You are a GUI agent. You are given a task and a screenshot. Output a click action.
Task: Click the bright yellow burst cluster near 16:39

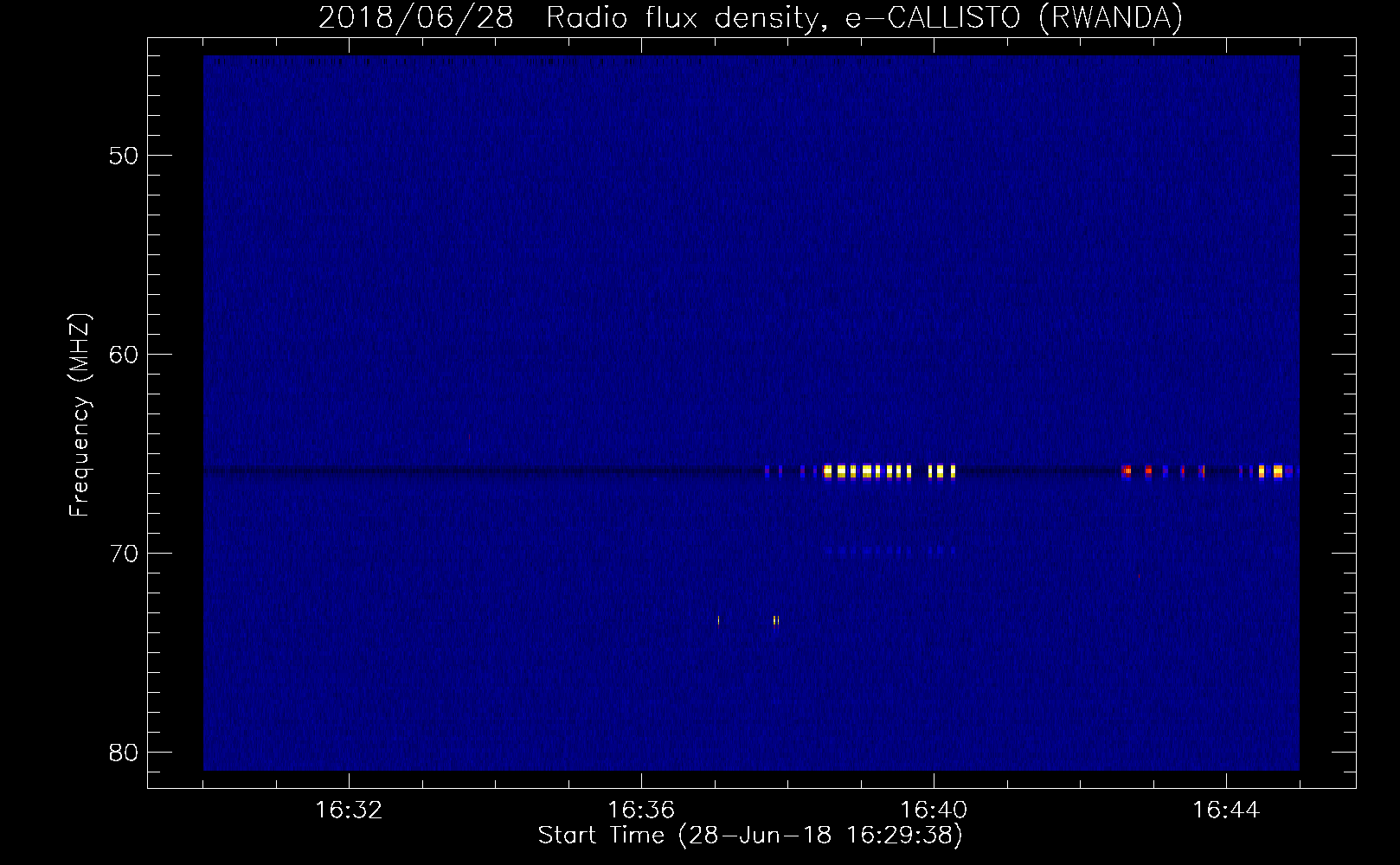(889, 471)
